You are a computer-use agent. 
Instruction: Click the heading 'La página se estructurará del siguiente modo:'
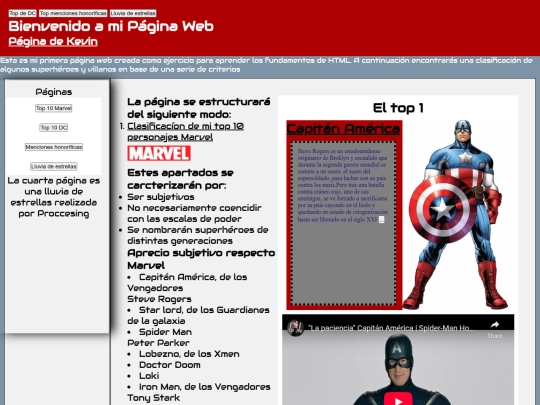coord(199,108)
